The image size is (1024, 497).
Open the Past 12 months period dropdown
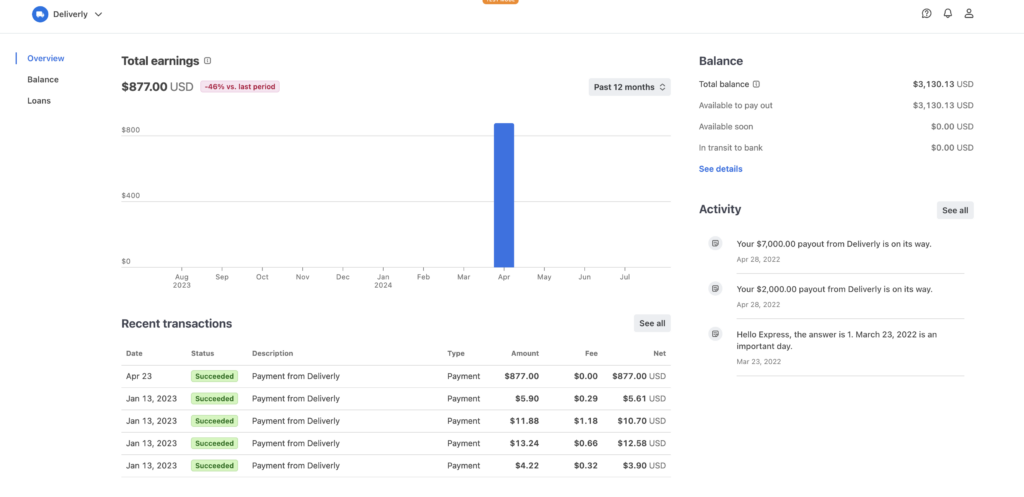(630, 87)
